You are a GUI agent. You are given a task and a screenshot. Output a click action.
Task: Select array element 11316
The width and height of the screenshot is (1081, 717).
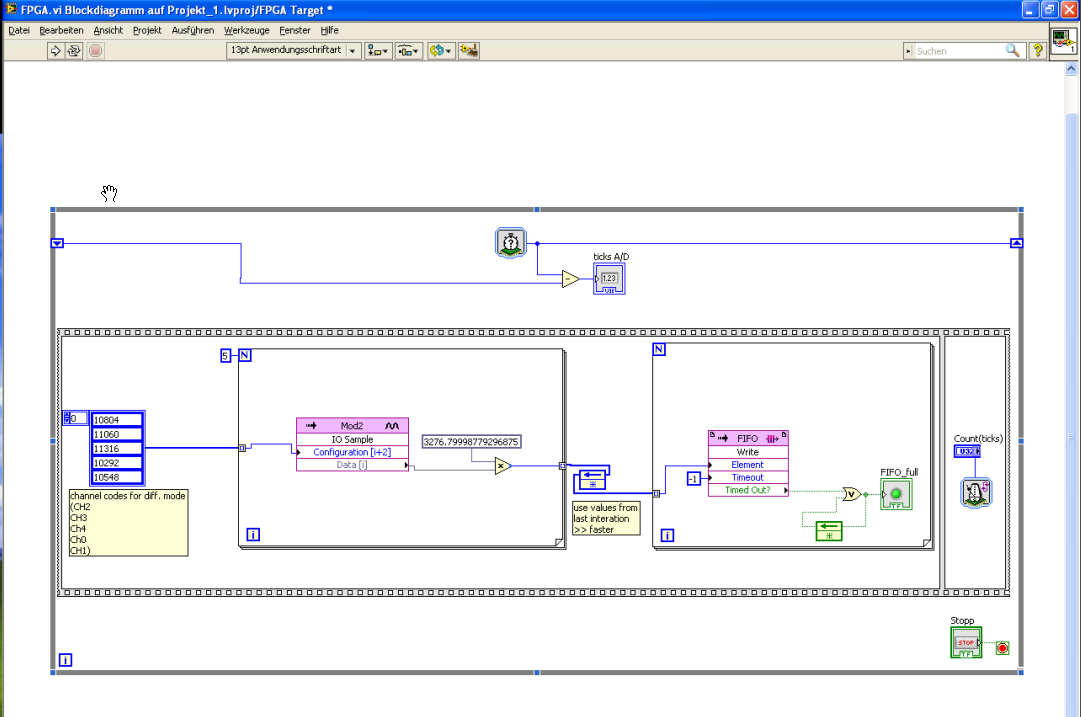tap(117, 449)
